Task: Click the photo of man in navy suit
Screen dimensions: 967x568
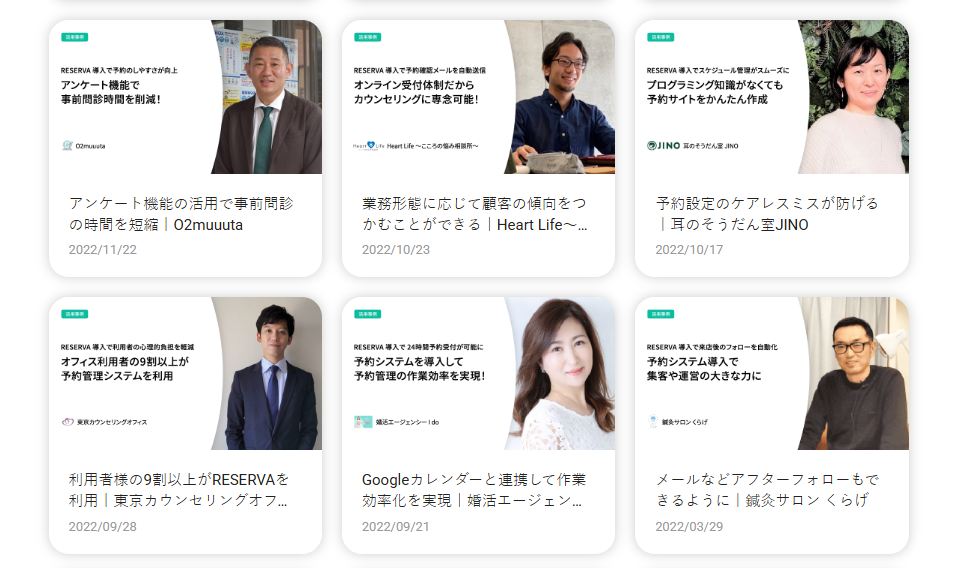Action: pyautogui.click(x=266, y=374)
